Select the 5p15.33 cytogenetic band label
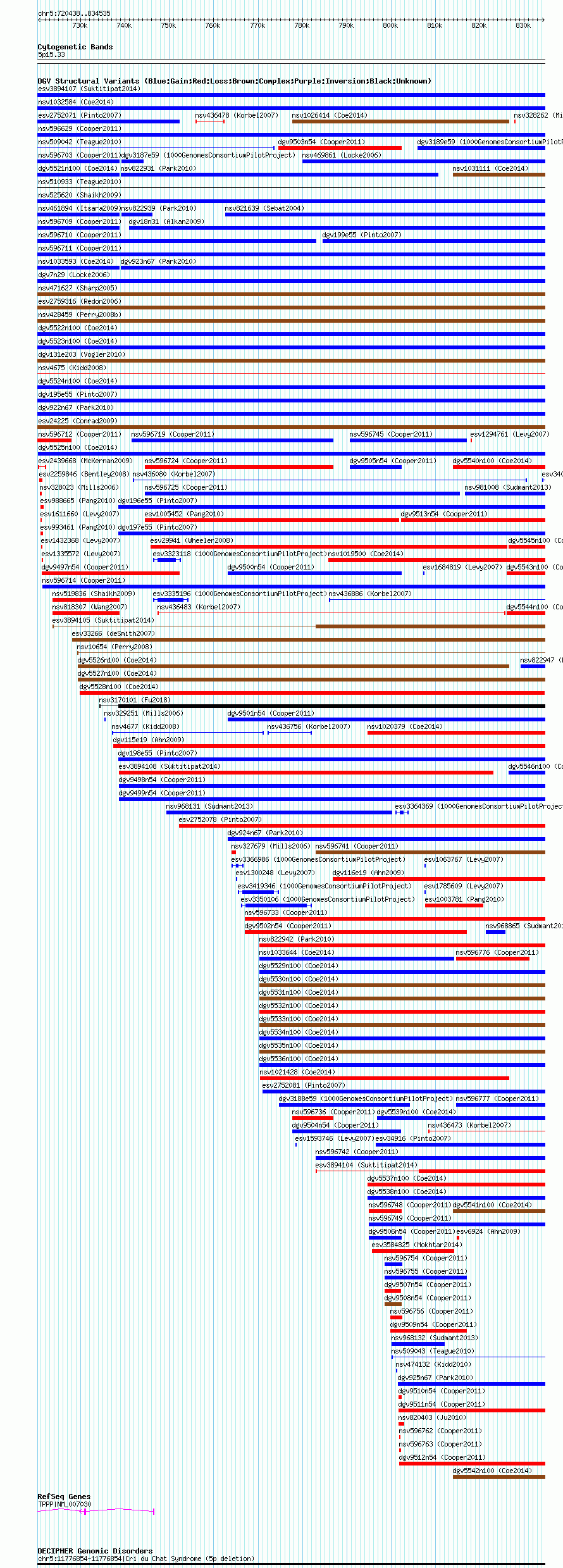 pos(51,54)
